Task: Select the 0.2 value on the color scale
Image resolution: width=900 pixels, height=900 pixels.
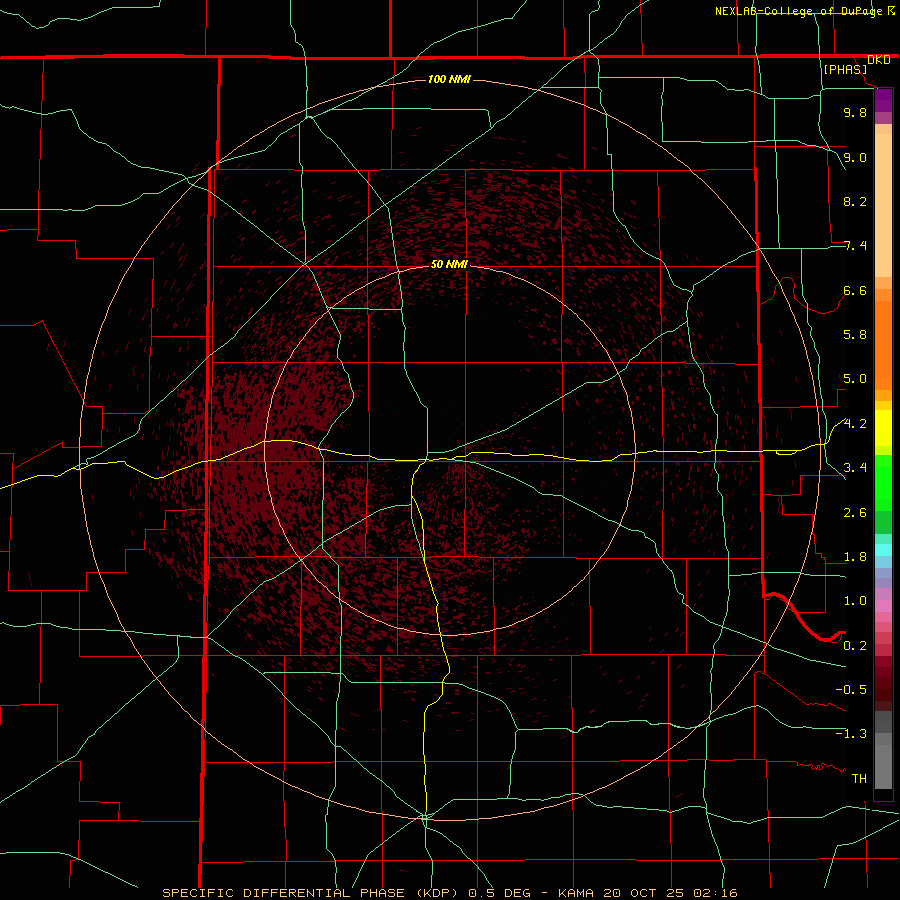Action: click(855, 645)
